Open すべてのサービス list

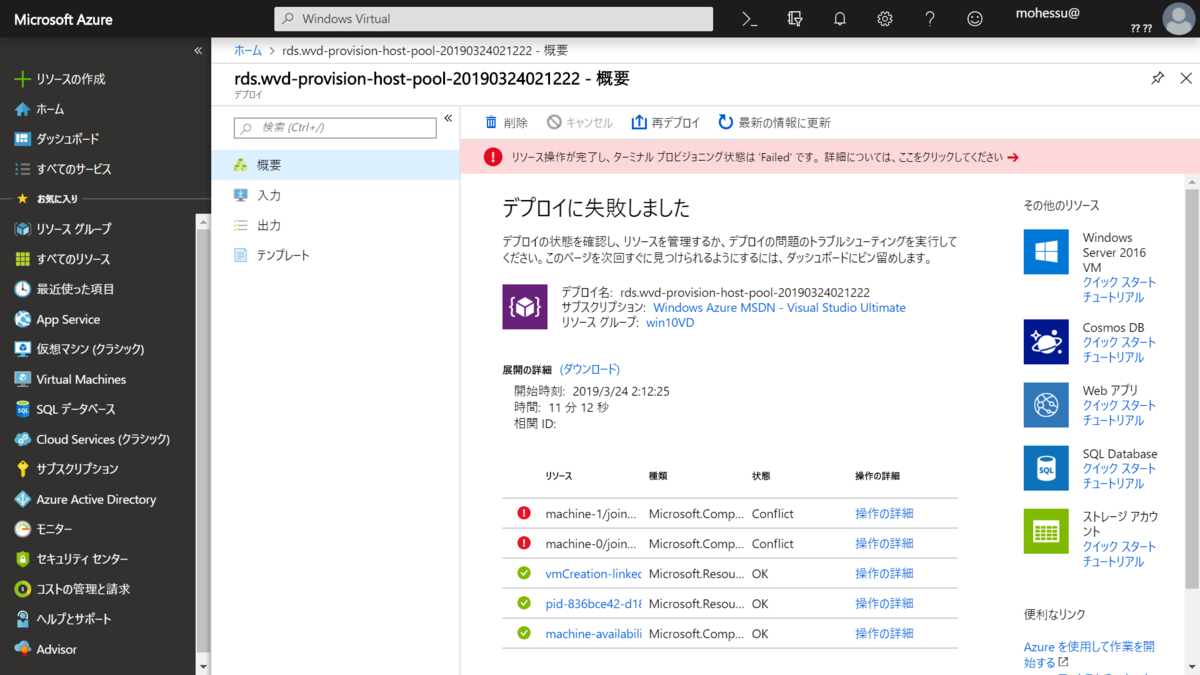tap(74, 169)
